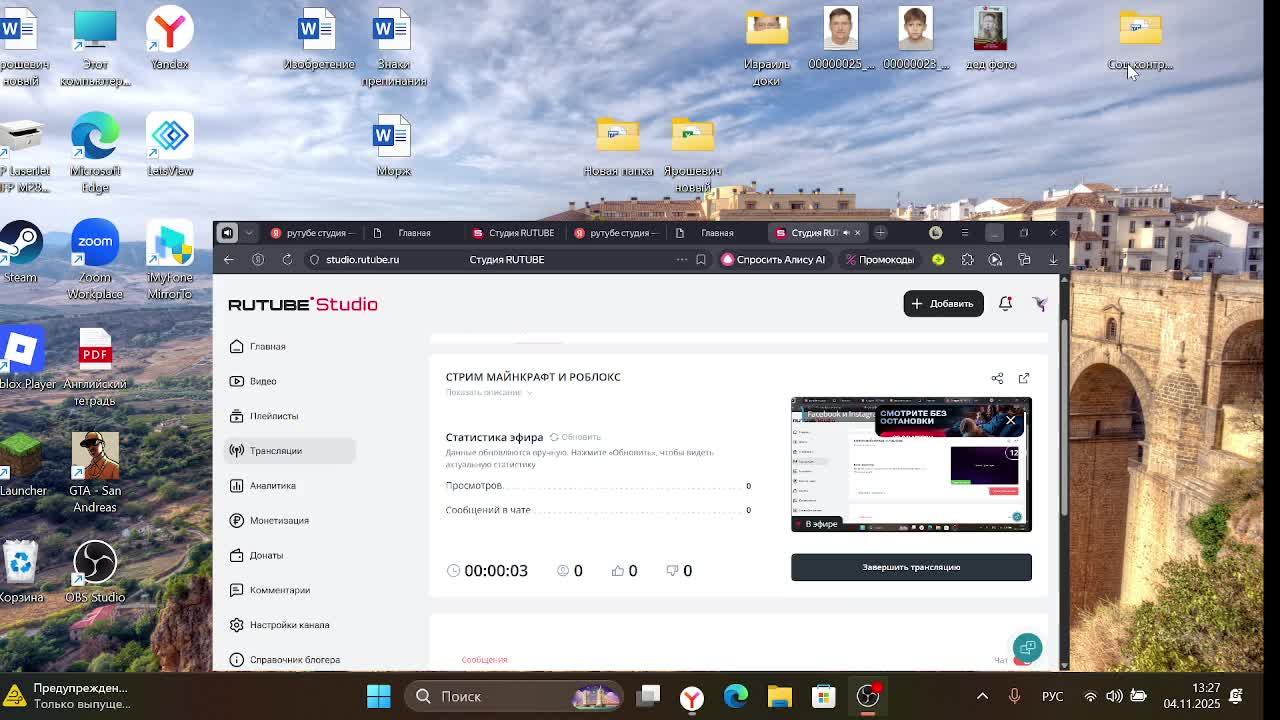
Task: Reload the studio.rutube.ru page
Action: [287, 260]
